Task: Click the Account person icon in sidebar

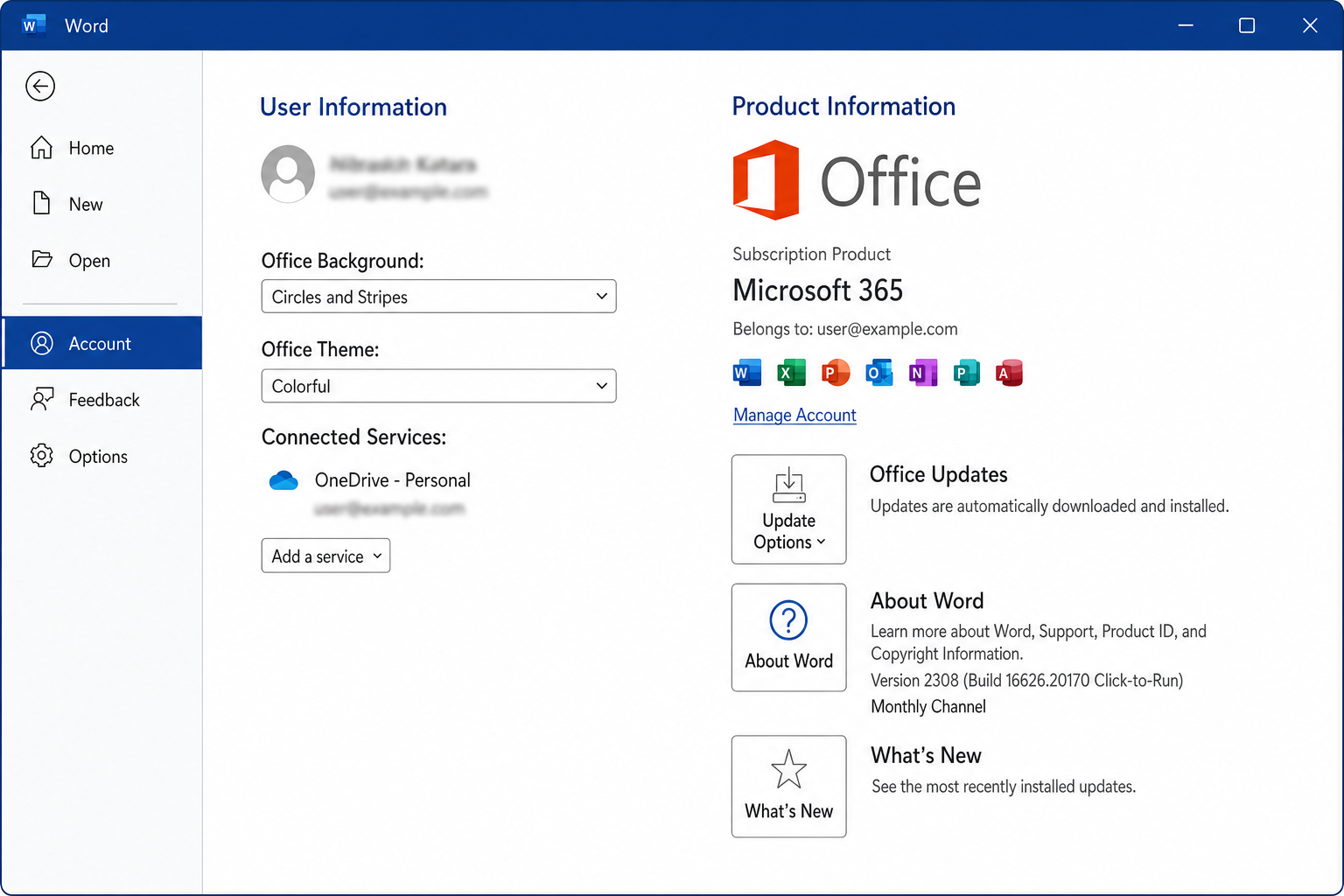Action: click(x=41, y=343)
